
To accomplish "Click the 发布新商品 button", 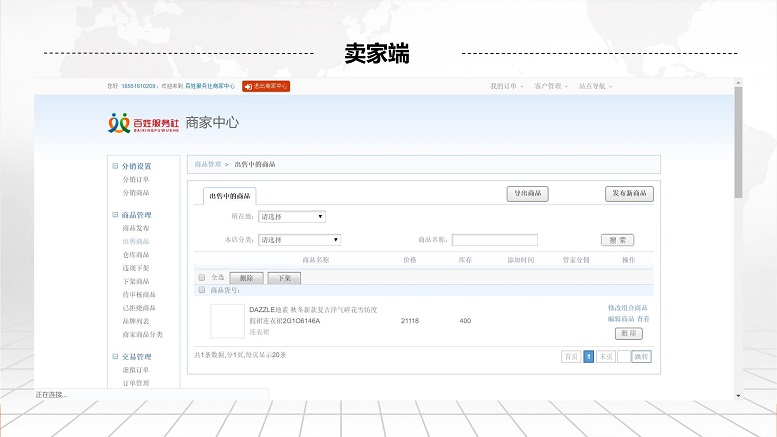I will coord(629,193).
